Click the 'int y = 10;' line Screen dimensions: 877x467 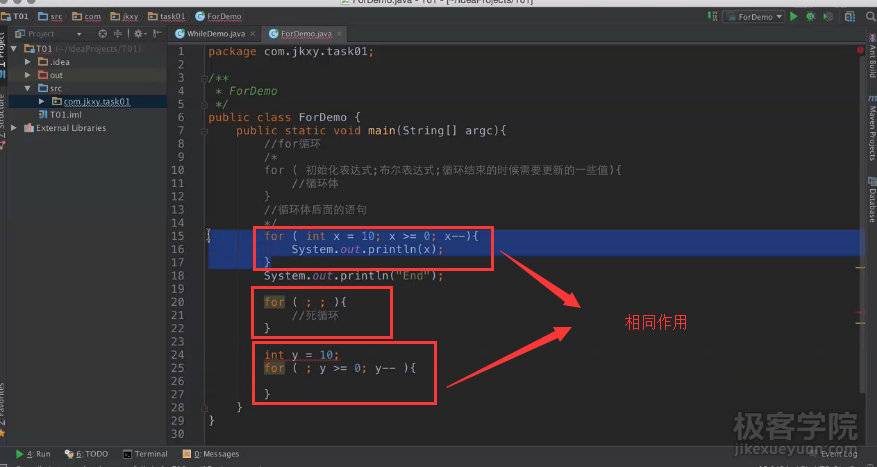point(301,355)
